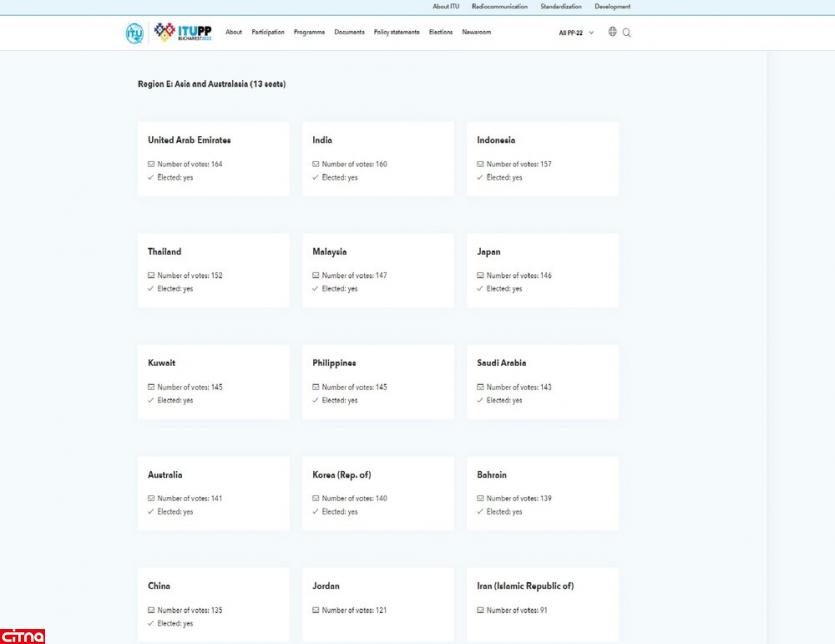
Task: Visit the Standardization link
Action: tap(560, 7)
